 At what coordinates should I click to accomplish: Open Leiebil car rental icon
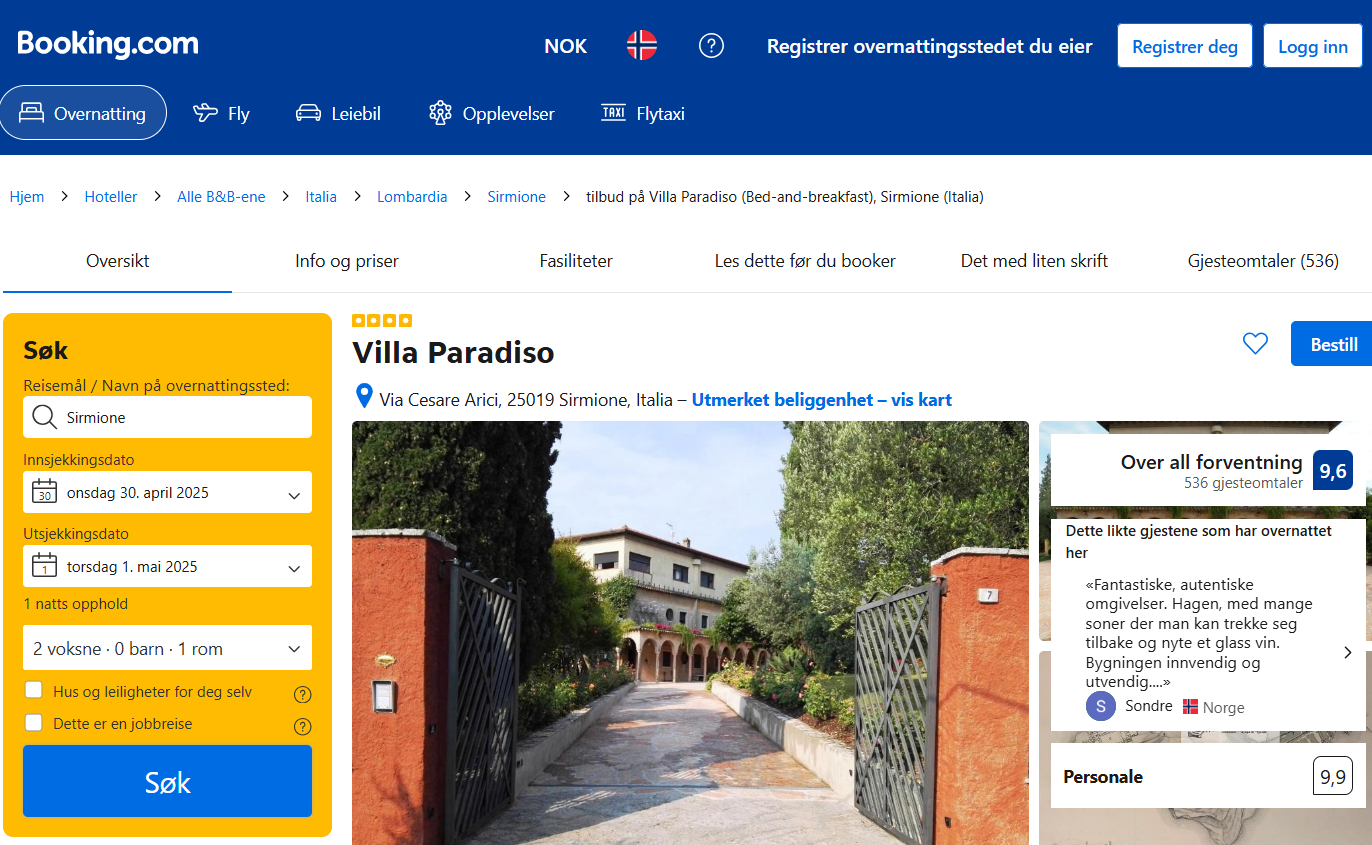[x=308, y=113]
